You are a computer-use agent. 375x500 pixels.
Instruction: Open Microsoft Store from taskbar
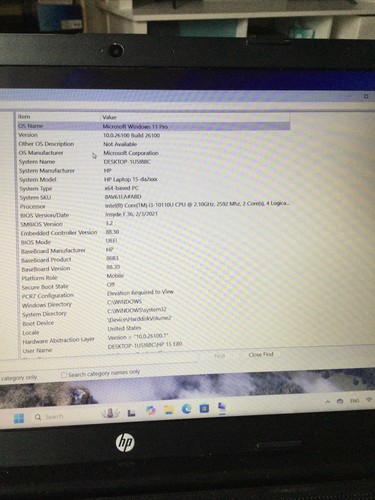click(204, 408)
